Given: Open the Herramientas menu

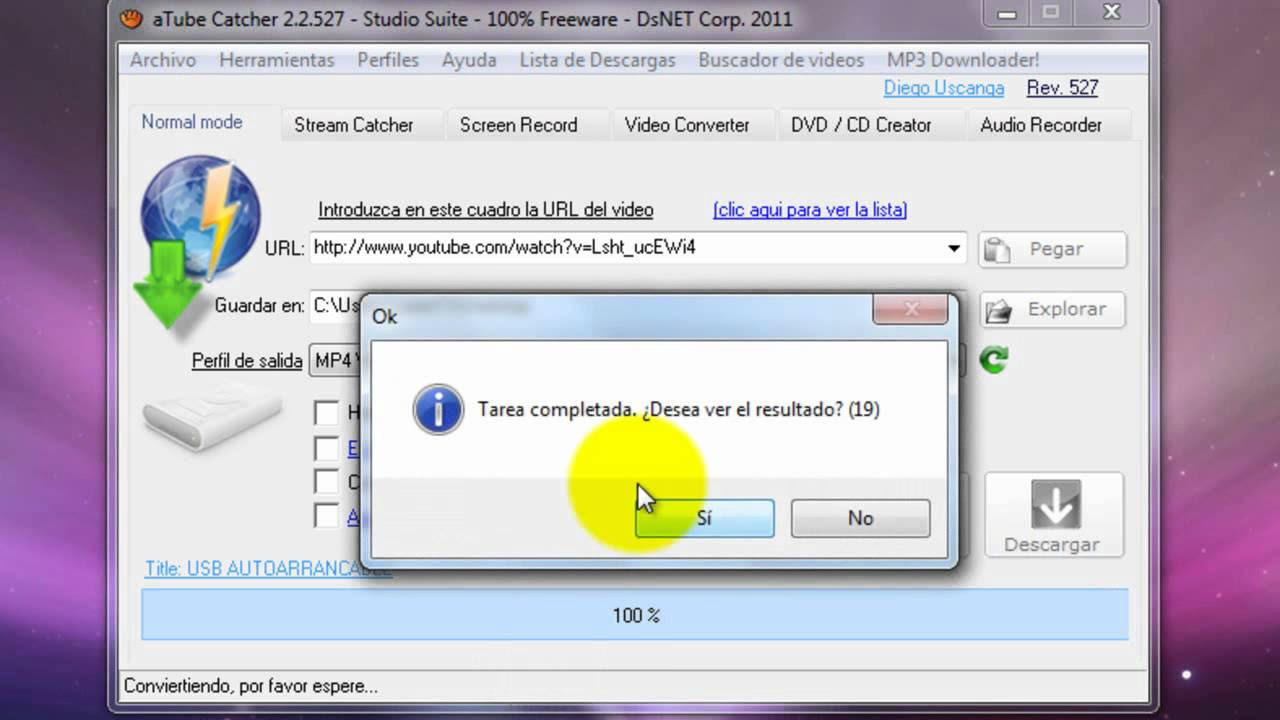Looking at the screenshot, I should tap(277, 60).
